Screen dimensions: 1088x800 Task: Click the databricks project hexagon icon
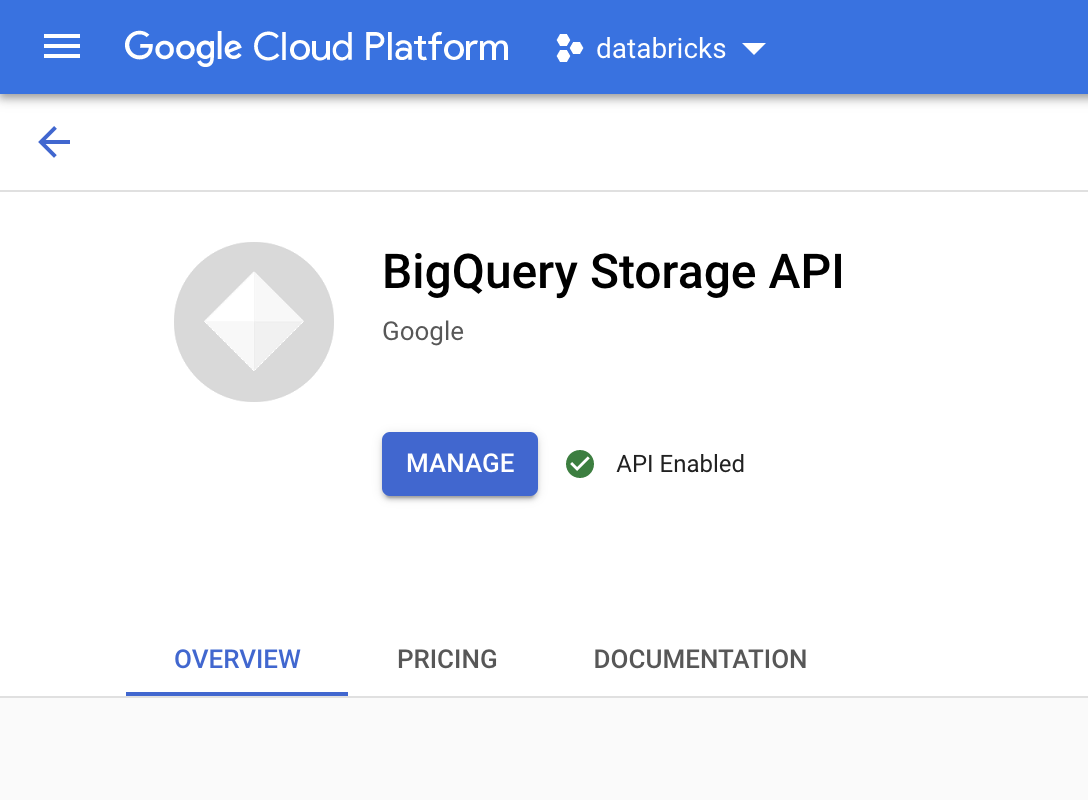[569, 47]
